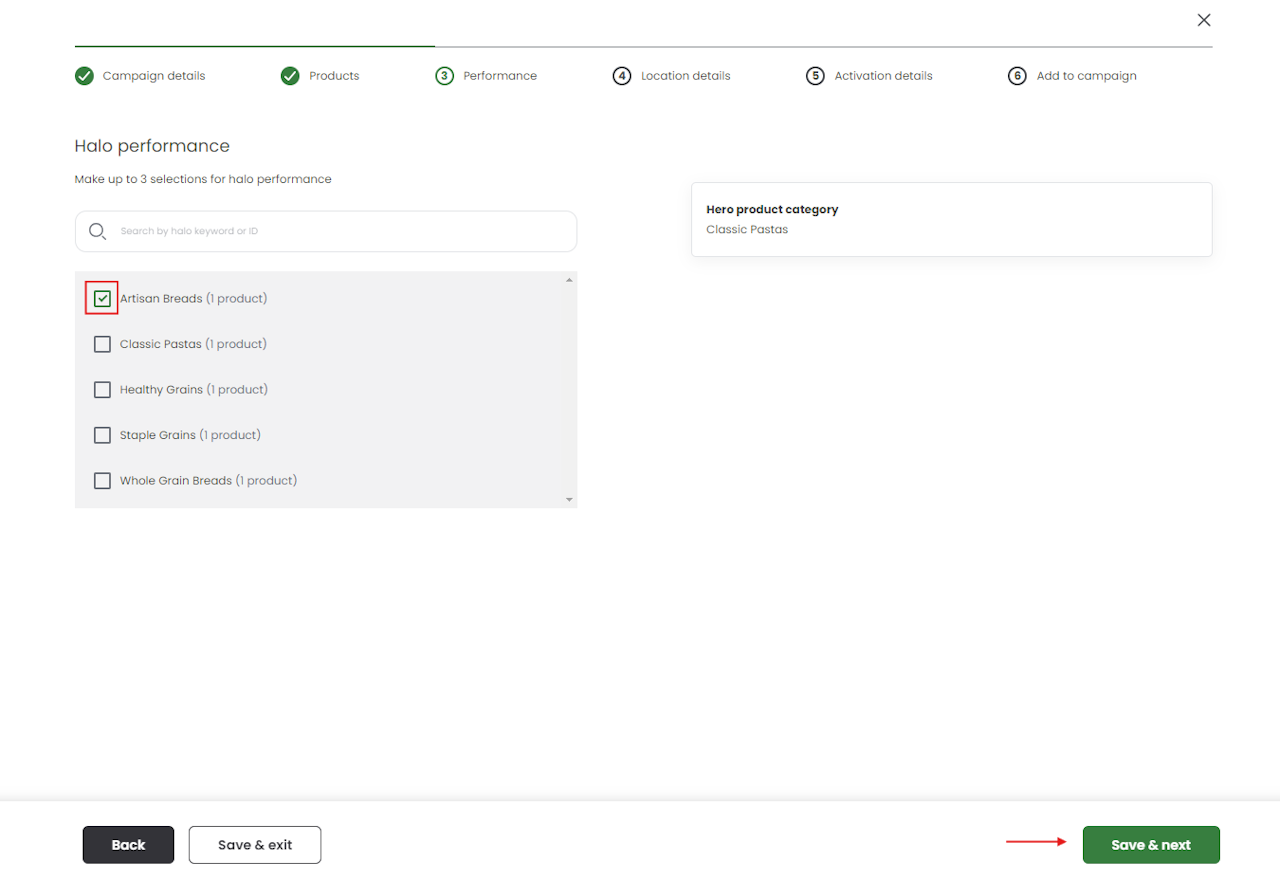Select the Whole Grain Breads checkbox

tap(102, 481)
